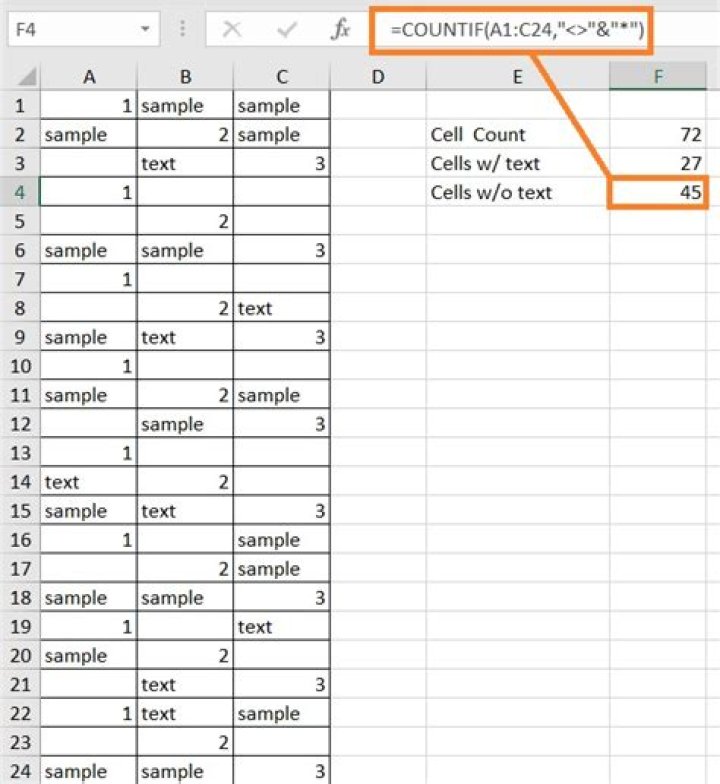Select row 4 header
The width and height of the screenshot is (720, 784).
20,192
